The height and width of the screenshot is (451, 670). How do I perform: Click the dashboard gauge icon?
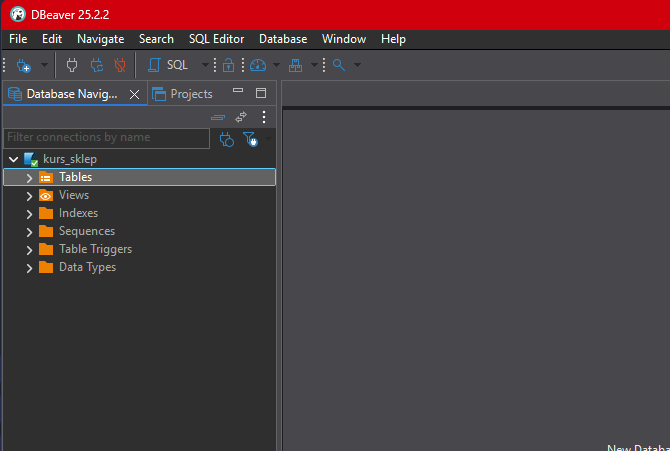click(258, 65)
